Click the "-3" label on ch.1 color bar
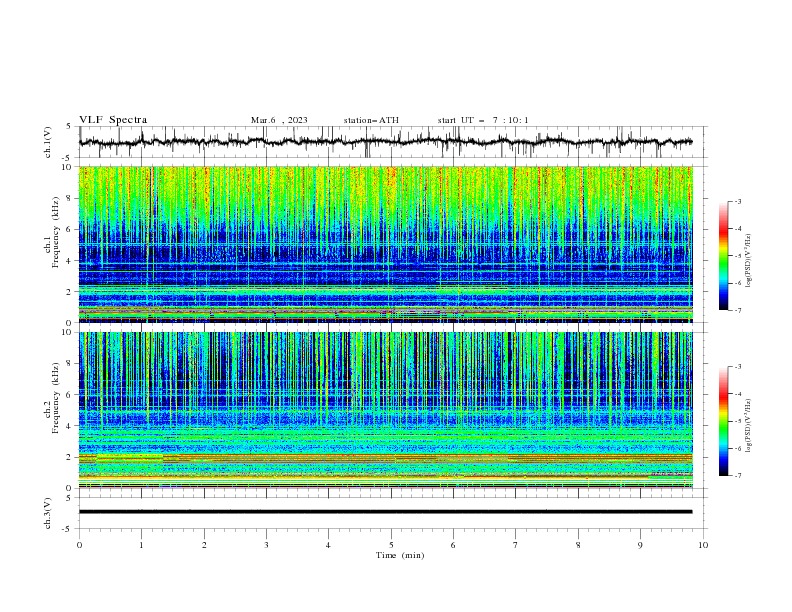This screenshot has height=612, width=792. (x=738, y=201)
